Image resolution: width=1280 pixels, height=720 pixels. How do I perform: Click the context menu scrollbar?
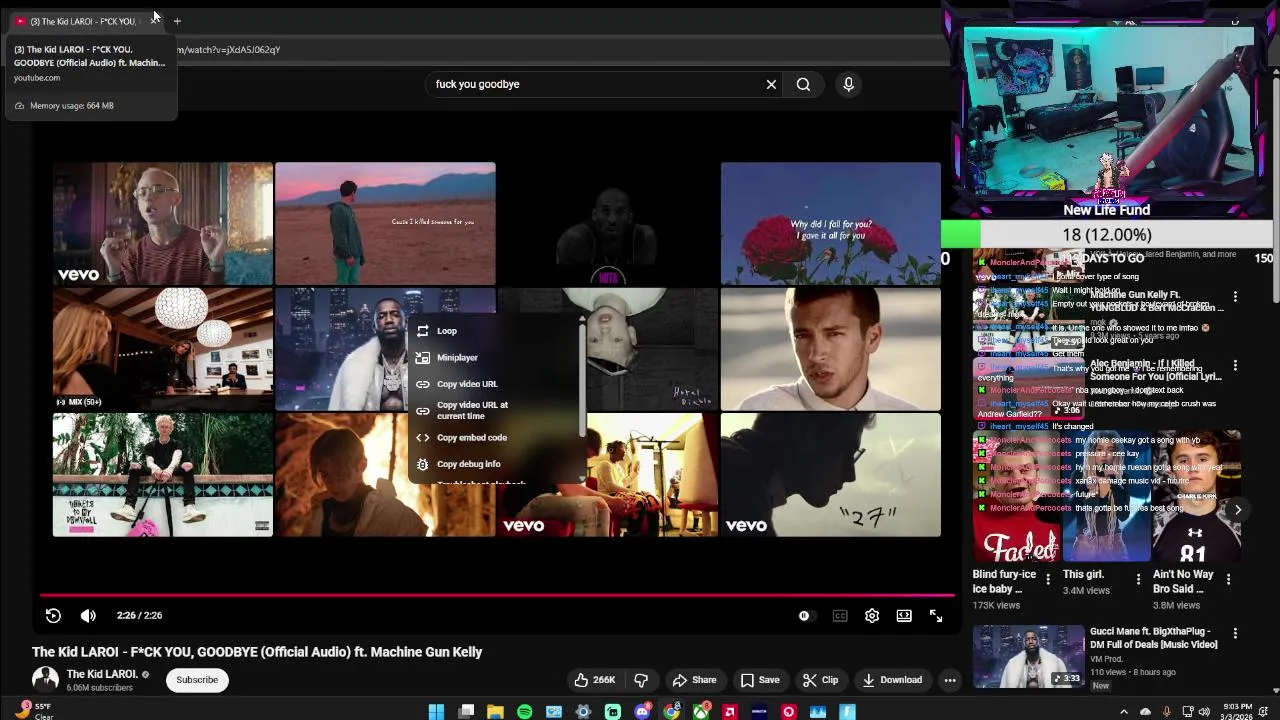[582, 378]
